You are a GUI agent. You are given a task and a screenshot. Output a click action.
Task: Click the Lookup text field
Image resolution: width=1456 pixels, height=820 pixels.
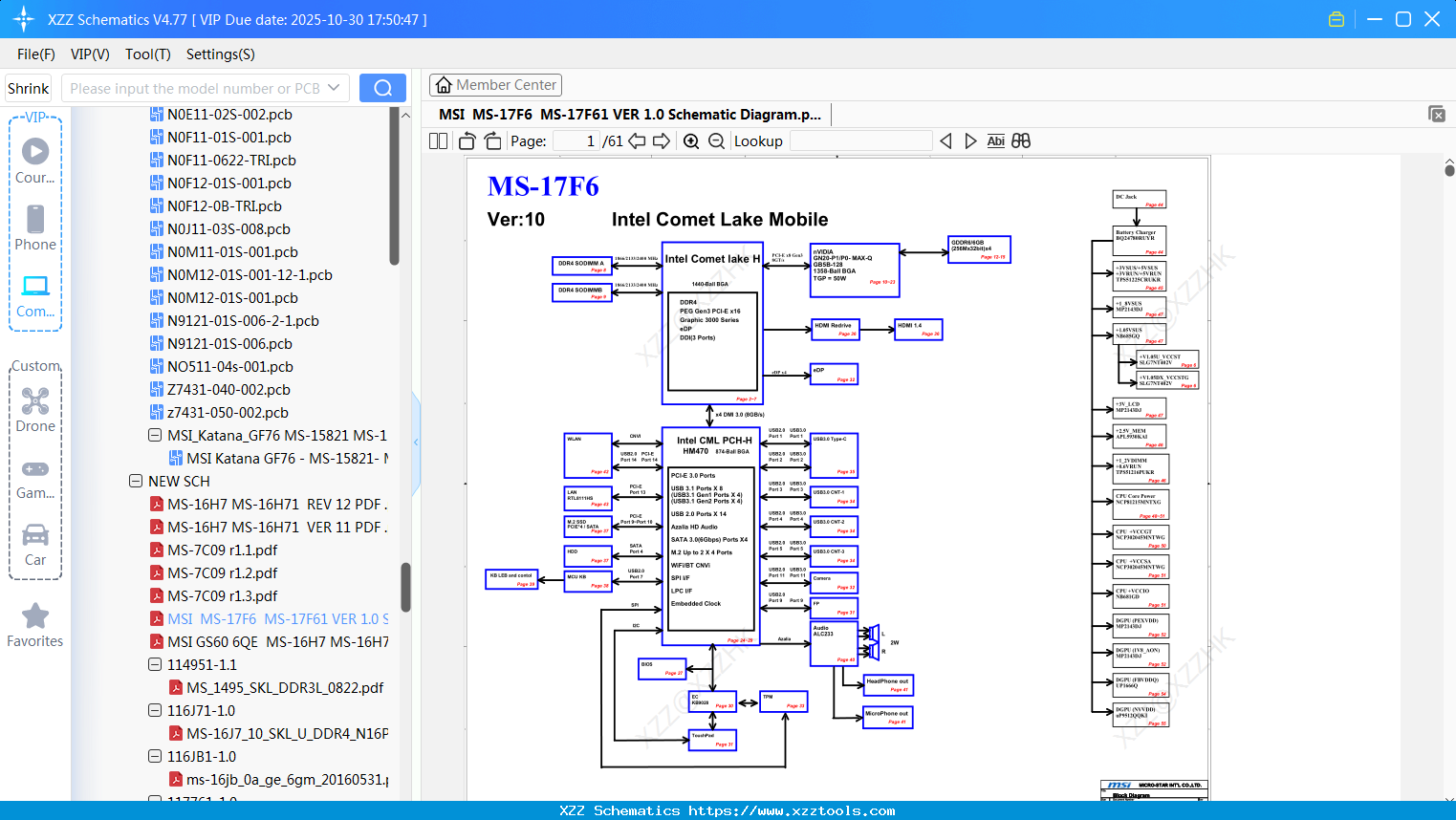click(x=860, y=140)
